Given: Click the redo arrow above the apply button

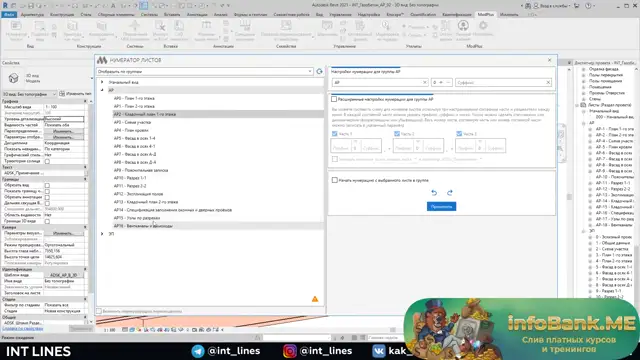Looking at the screenshot, I should [x=449, y=193].
